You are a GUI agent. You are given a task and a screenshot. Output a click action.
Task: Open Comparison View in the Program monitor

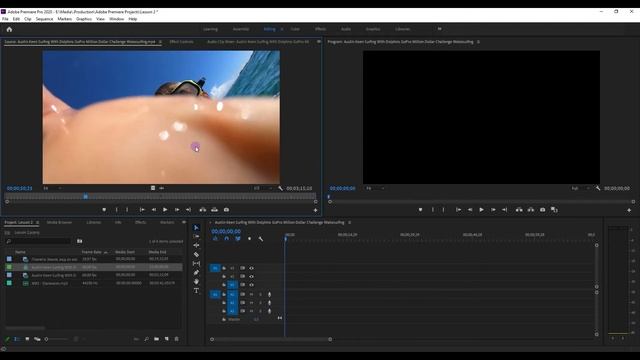tap(554, 210)
